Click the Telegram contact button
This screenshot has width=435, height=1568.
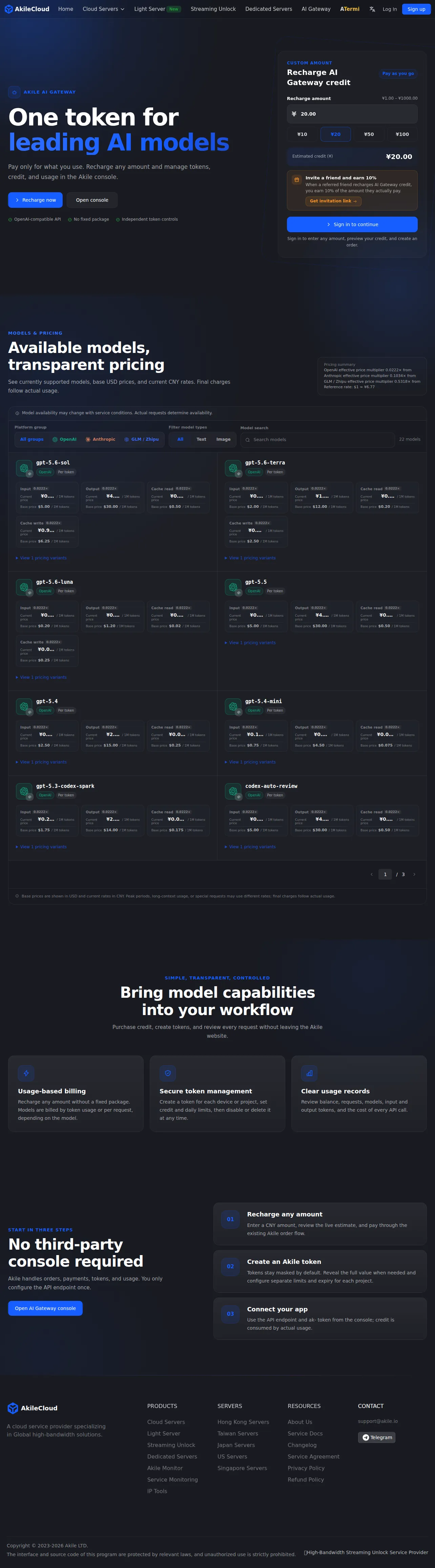[377, 1437]
